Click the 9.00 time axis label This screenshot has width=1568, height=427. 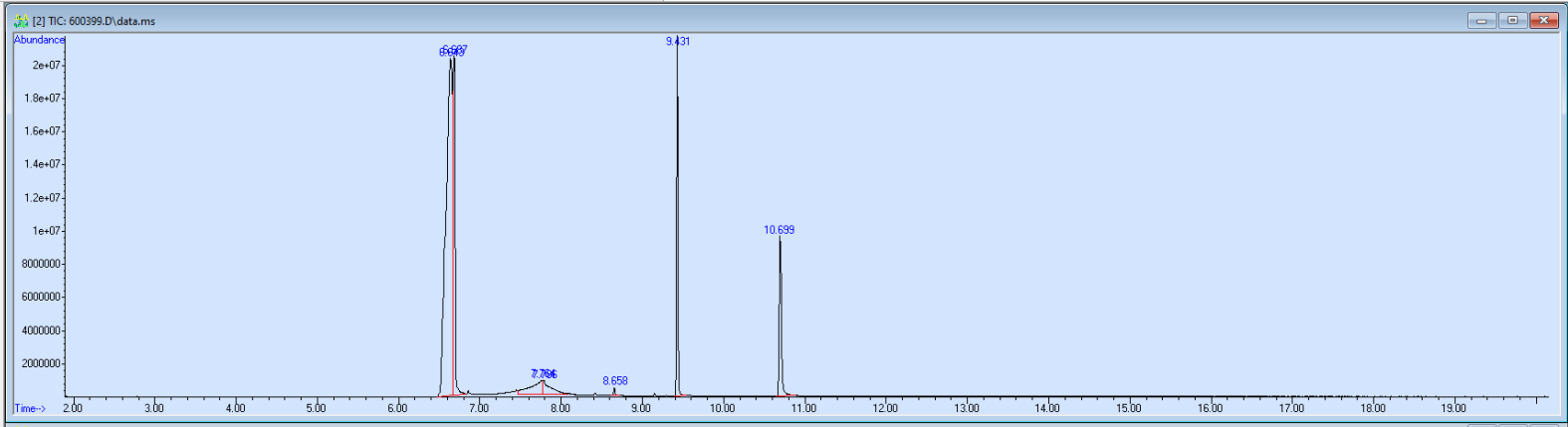pos(641,408)
